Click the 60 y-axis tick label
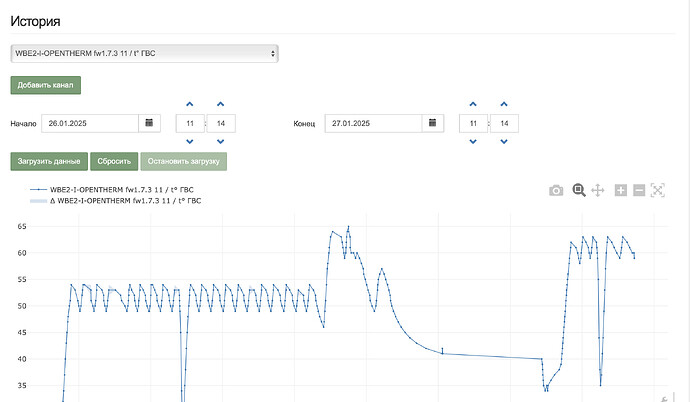This screenshot has height=402, width=690. [22, 253]
